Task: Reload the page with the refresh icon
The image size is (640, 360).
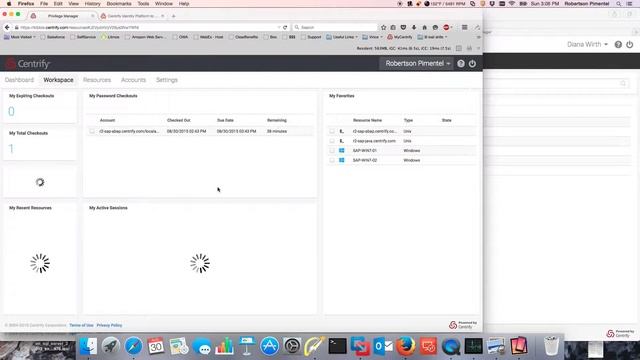Action: tap(285, 27)
